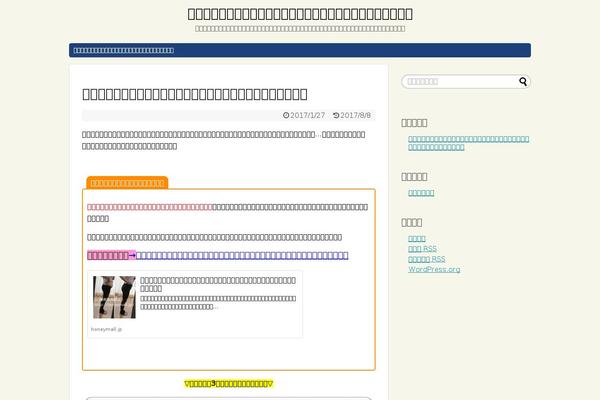The height and width of the screenshot is (400, 600).
Task: Open the WordPress.org link
Action: pyautogui.click(x=434, y=269)
